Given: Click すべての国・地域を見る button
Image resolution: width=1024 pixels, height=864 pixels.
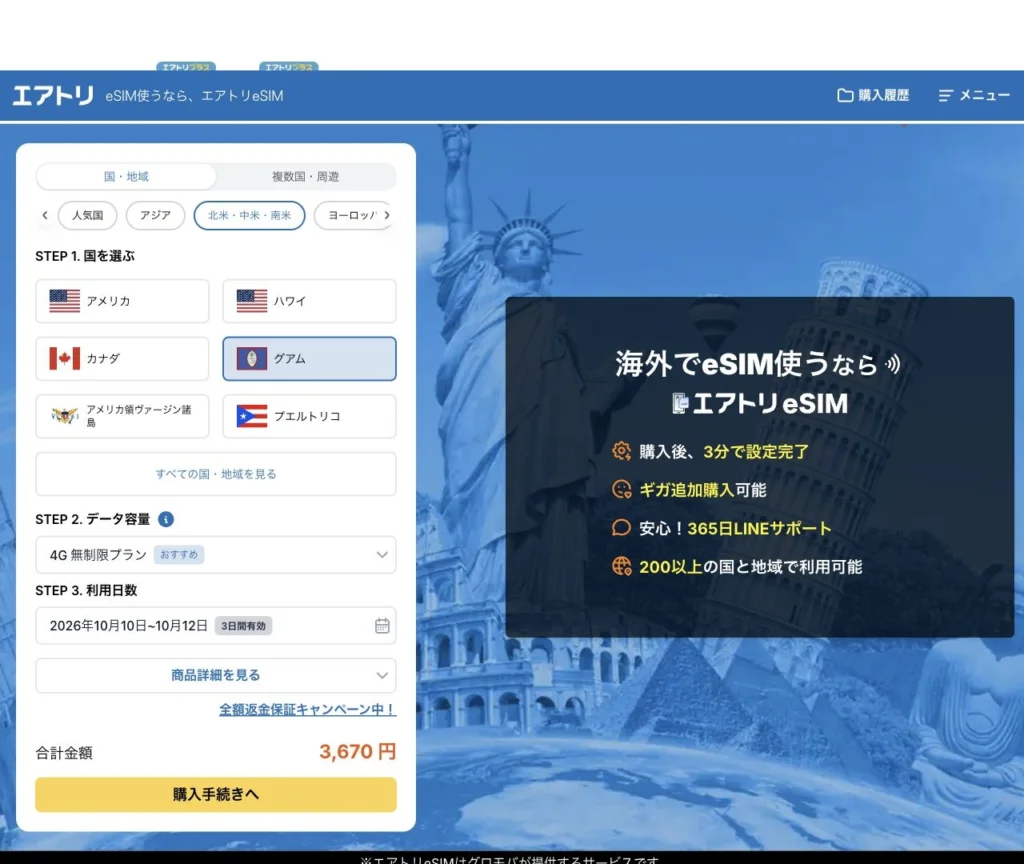Looking at the screenshot, I should tap(216, 474).
